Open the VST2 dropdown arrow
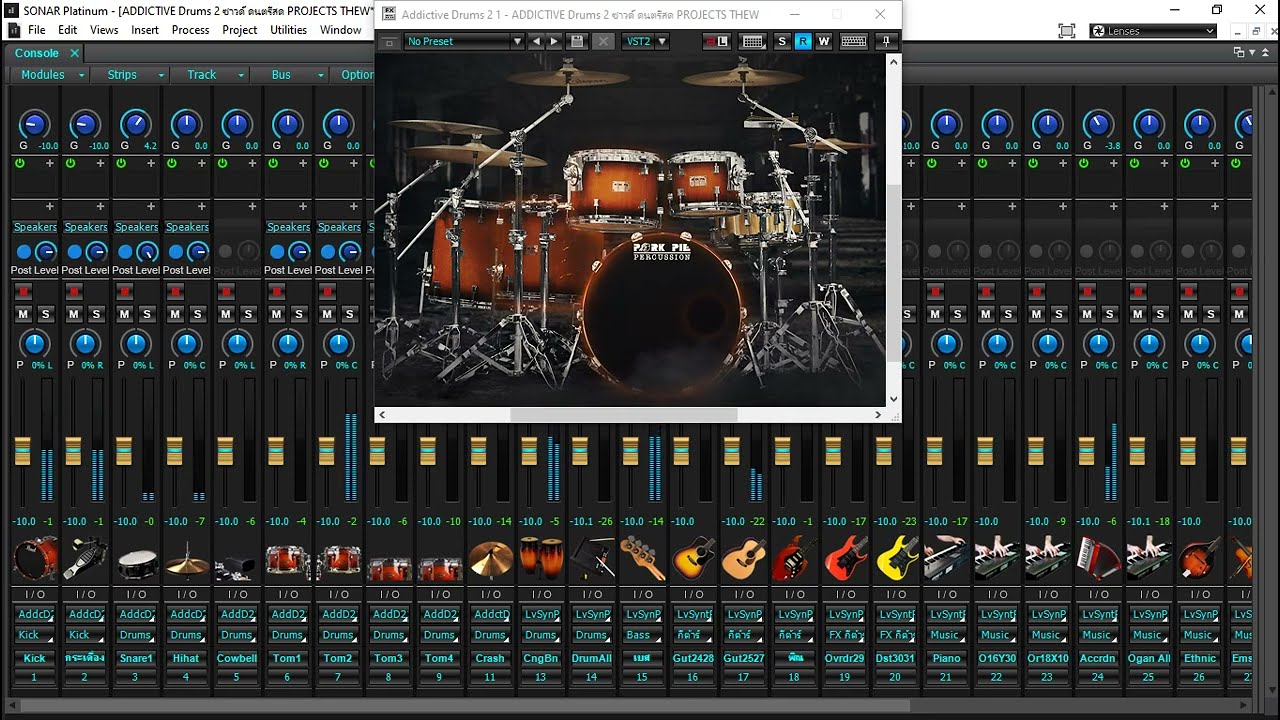Screen dimensions: 1280x720 point(662,41)
